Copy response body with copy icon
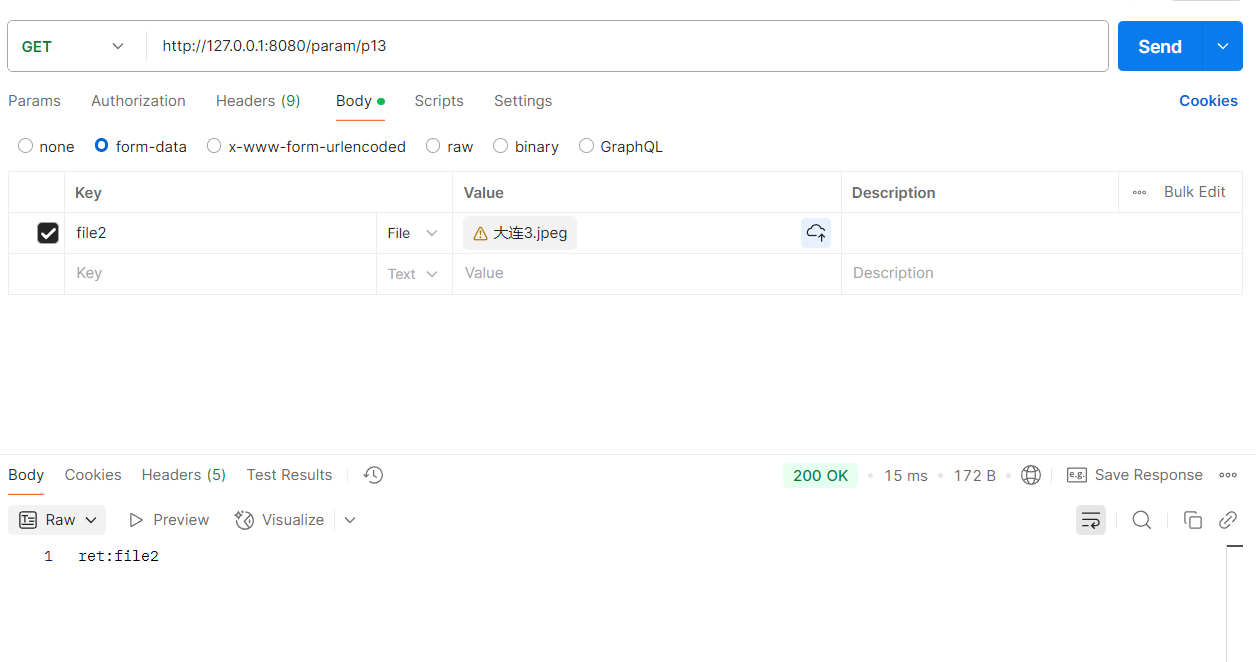 (x=1192, y=520)
